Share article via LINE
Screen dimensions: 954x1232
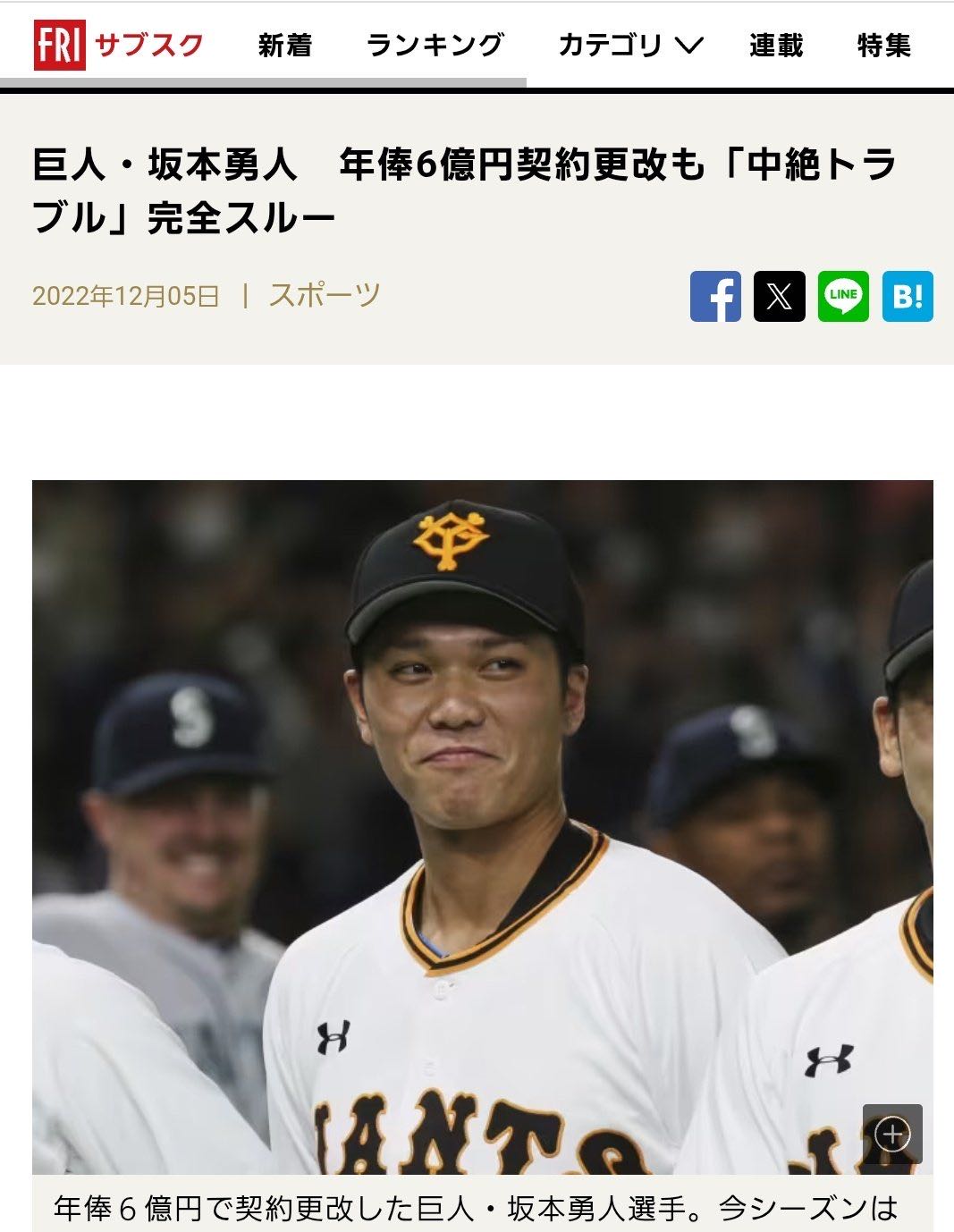[843, 296]
